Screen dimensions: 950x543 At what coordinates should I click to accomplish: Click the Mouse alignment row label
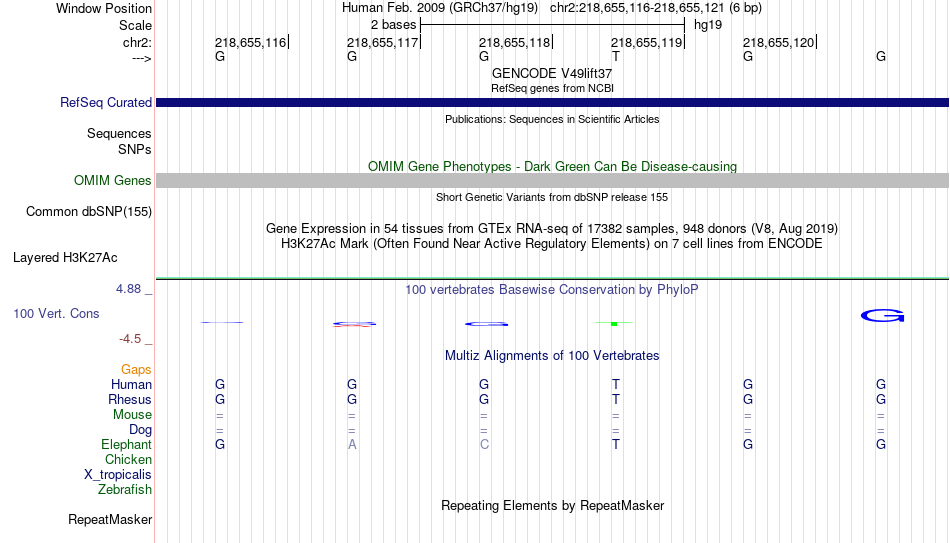pyautogui.click(x=132, y=415)
